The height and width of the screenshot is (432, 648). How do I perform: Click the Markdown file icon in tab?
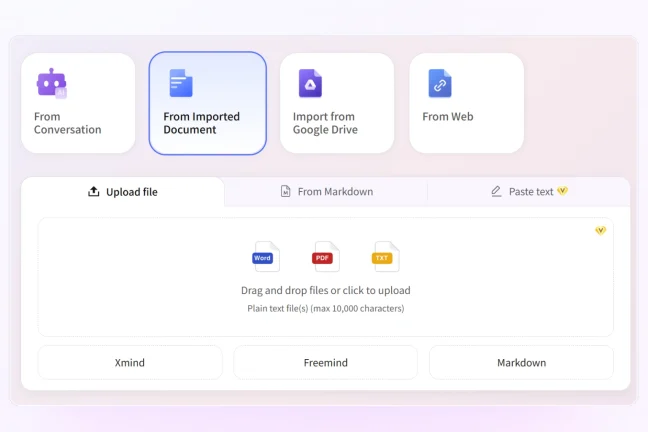tap(285, 191)
